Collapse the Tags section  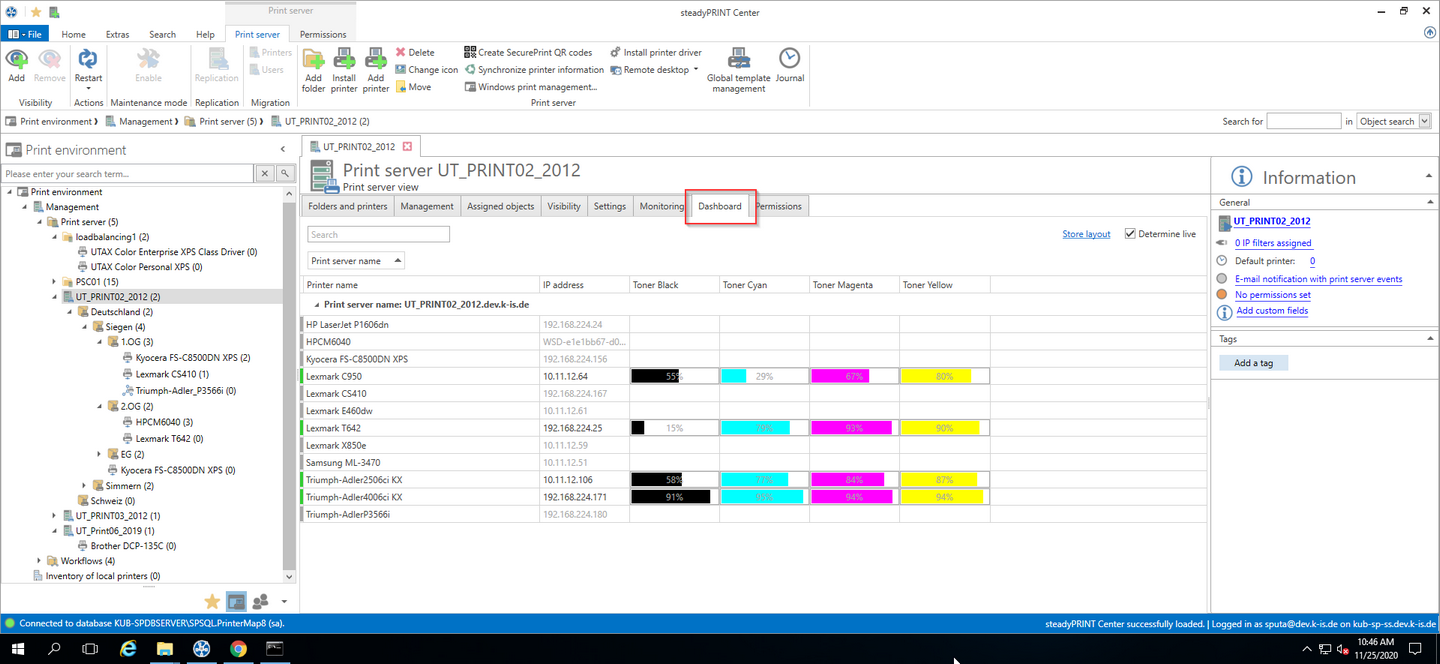(1429, 339)
